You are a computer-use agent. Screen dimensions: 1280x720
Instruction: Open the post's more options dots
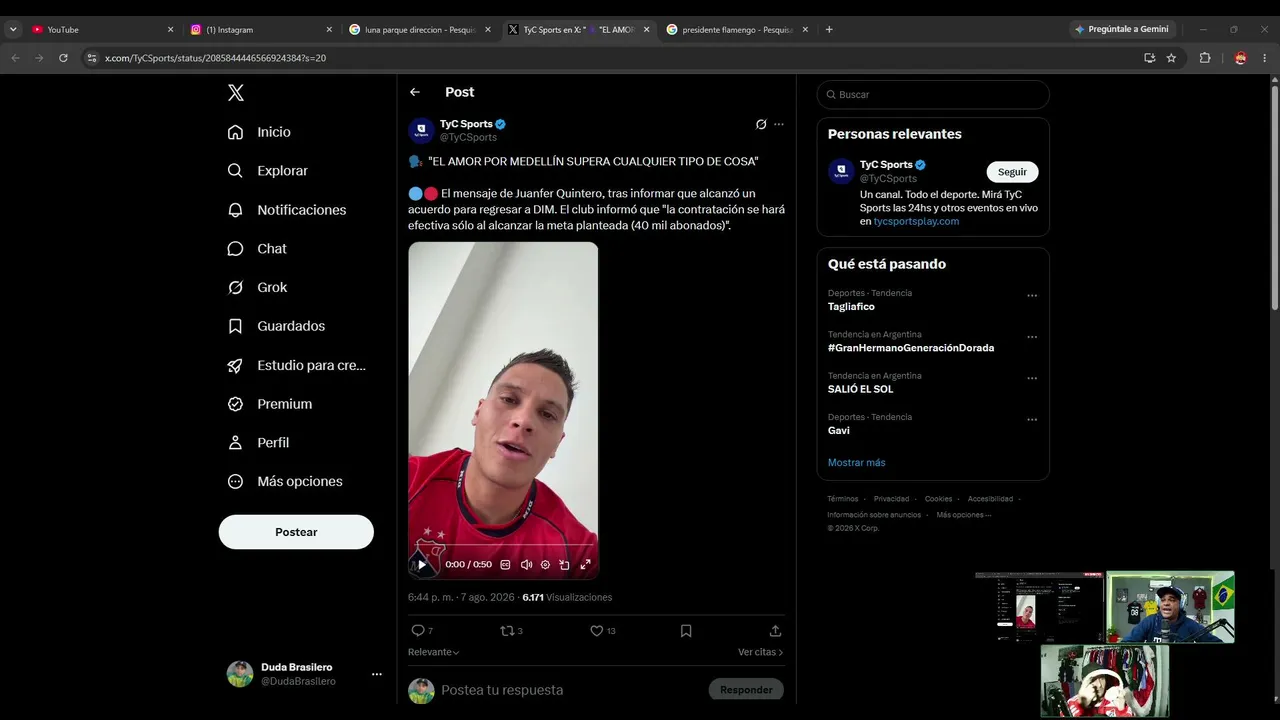coord(779,124)
